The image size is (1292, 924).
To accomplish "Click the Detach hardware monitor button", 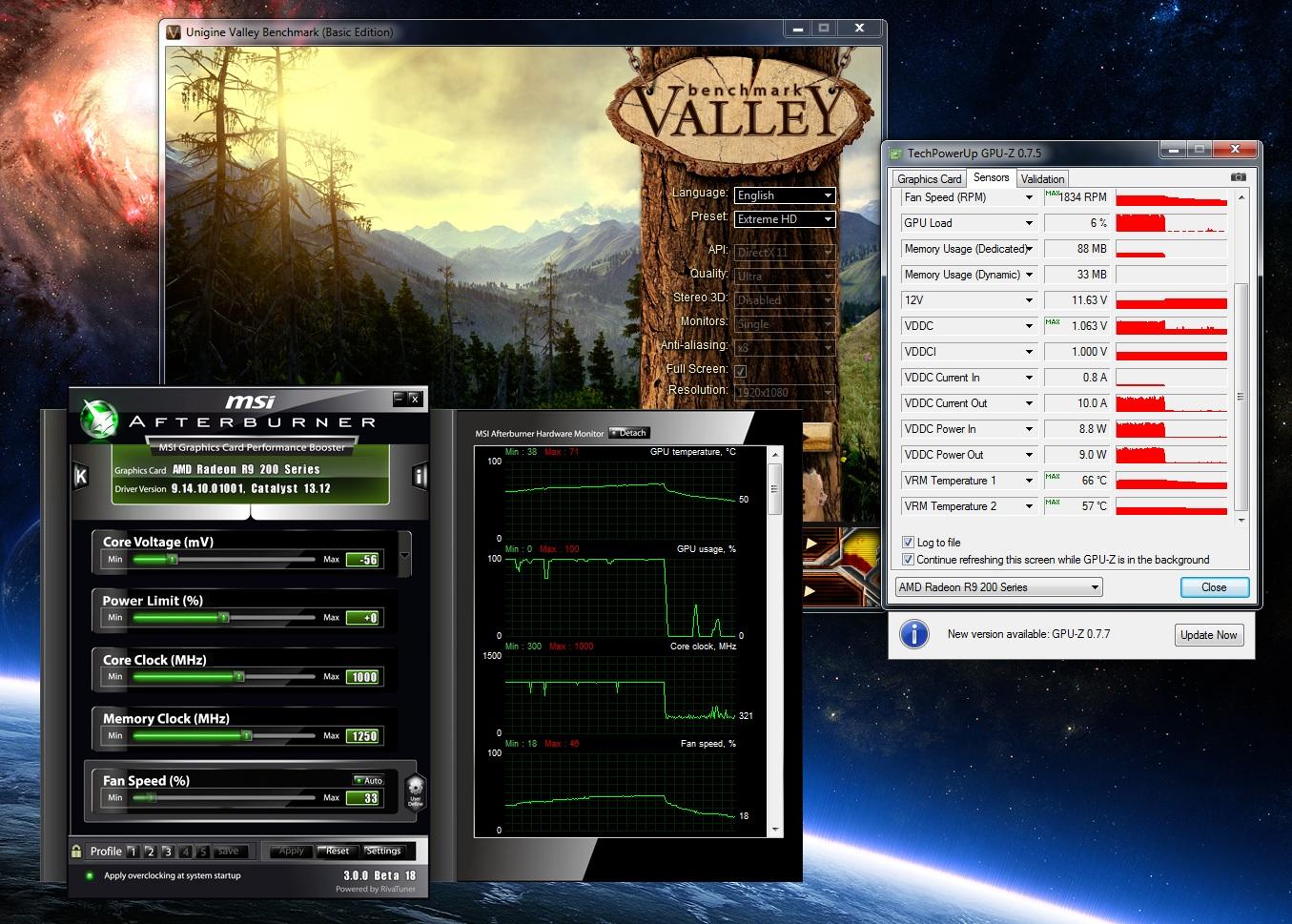I will point(628,433).
